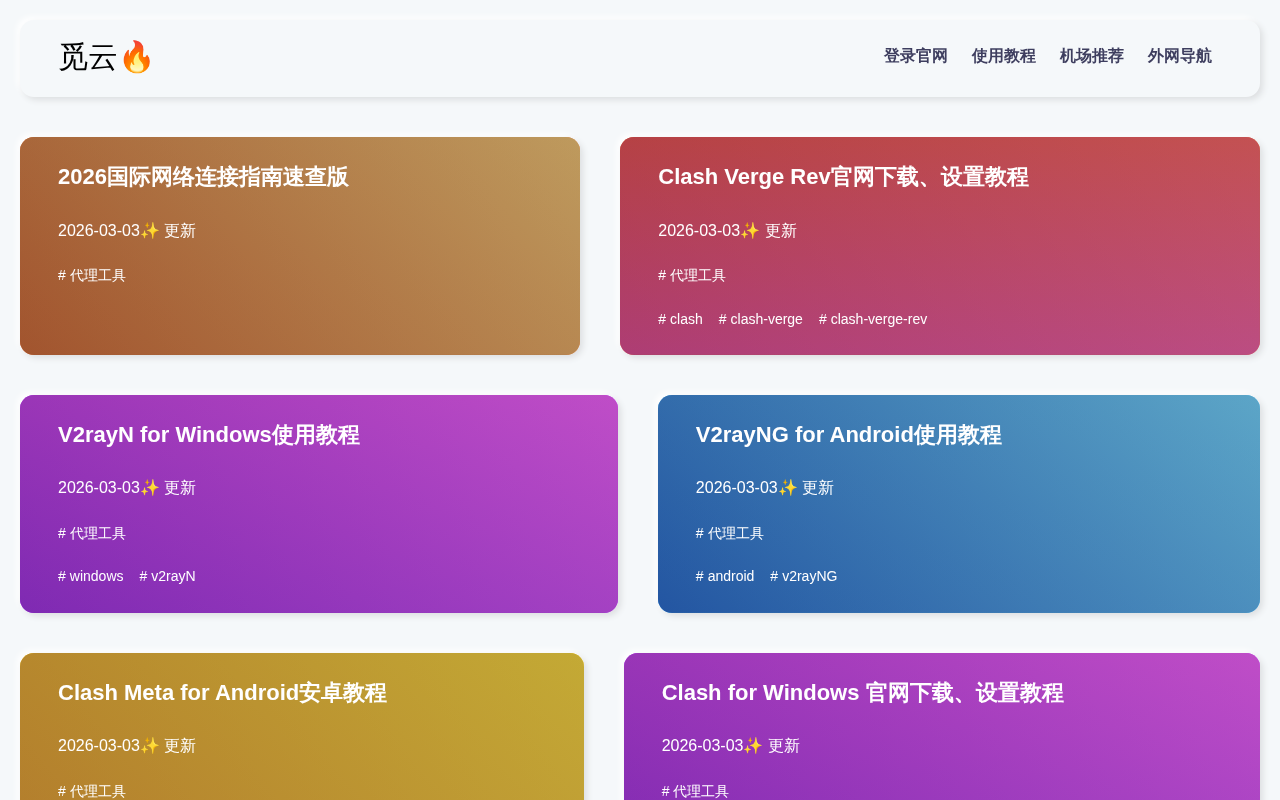Select the # v2rayNG tag
This screenshot has width=1280, height=800.
pyautogui.click(x=803, y=576)
